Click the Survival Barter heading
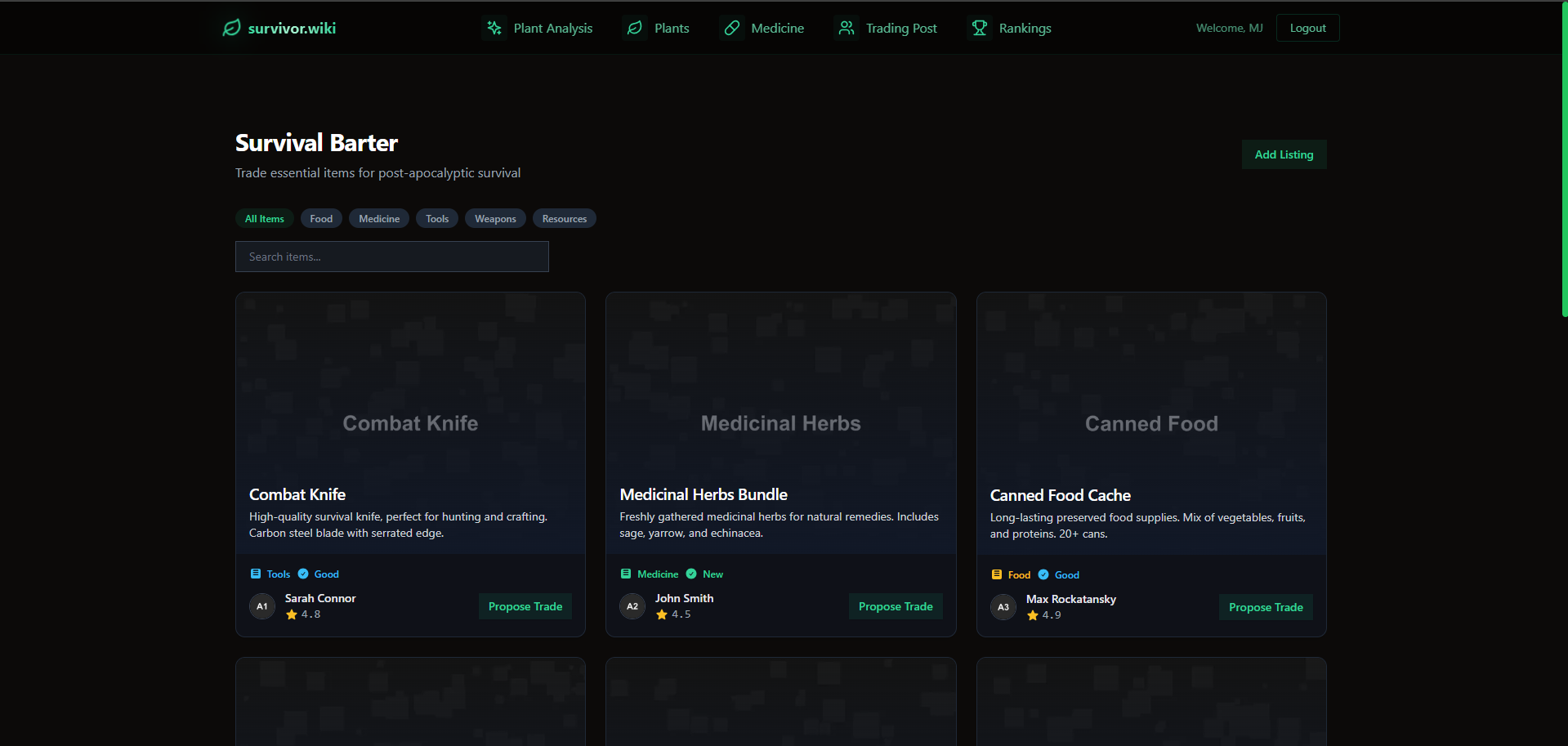 click(316, 143)
